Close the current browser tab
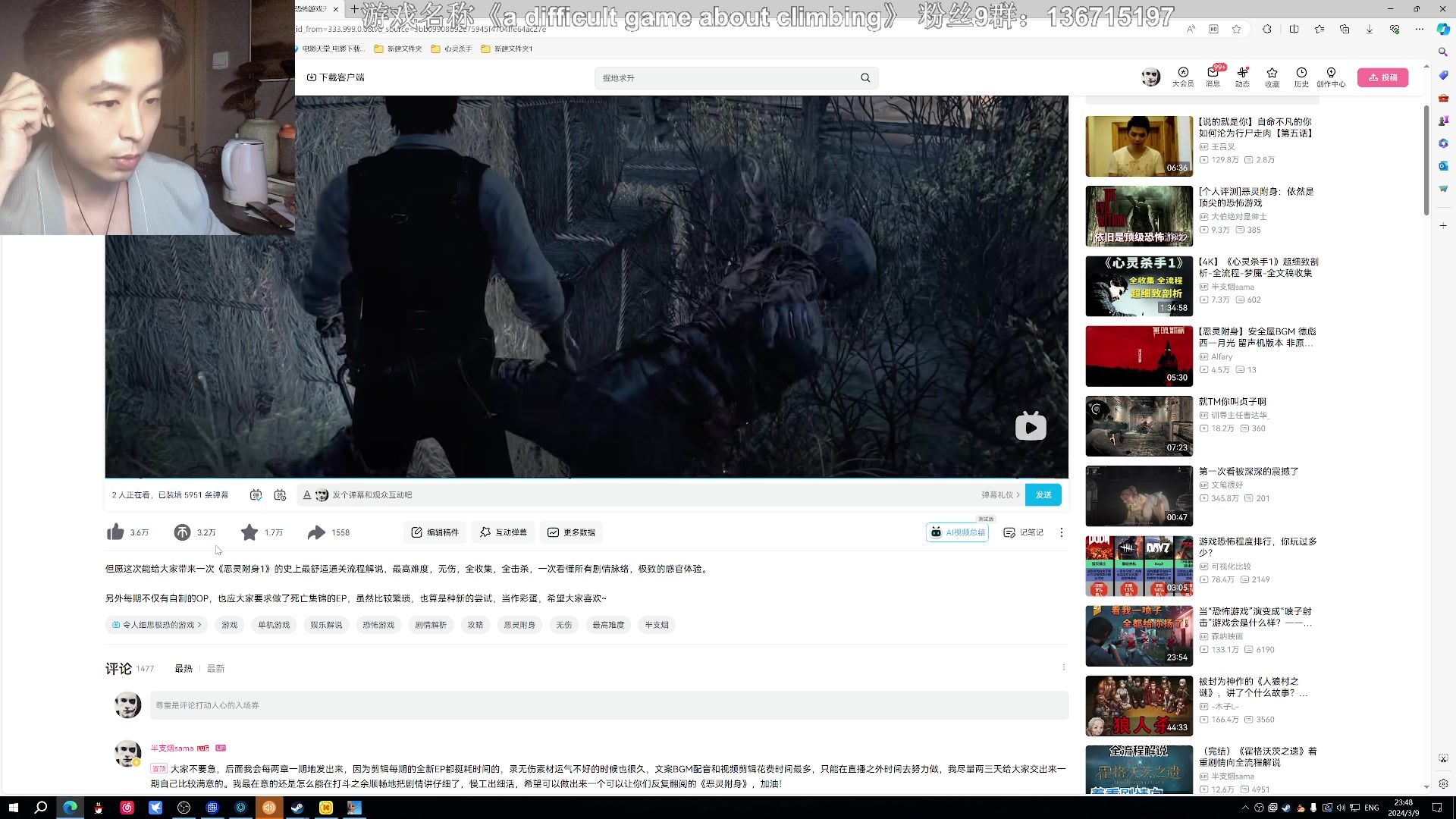This screenshot has width=1456, height=819. [x=335, y=9]
